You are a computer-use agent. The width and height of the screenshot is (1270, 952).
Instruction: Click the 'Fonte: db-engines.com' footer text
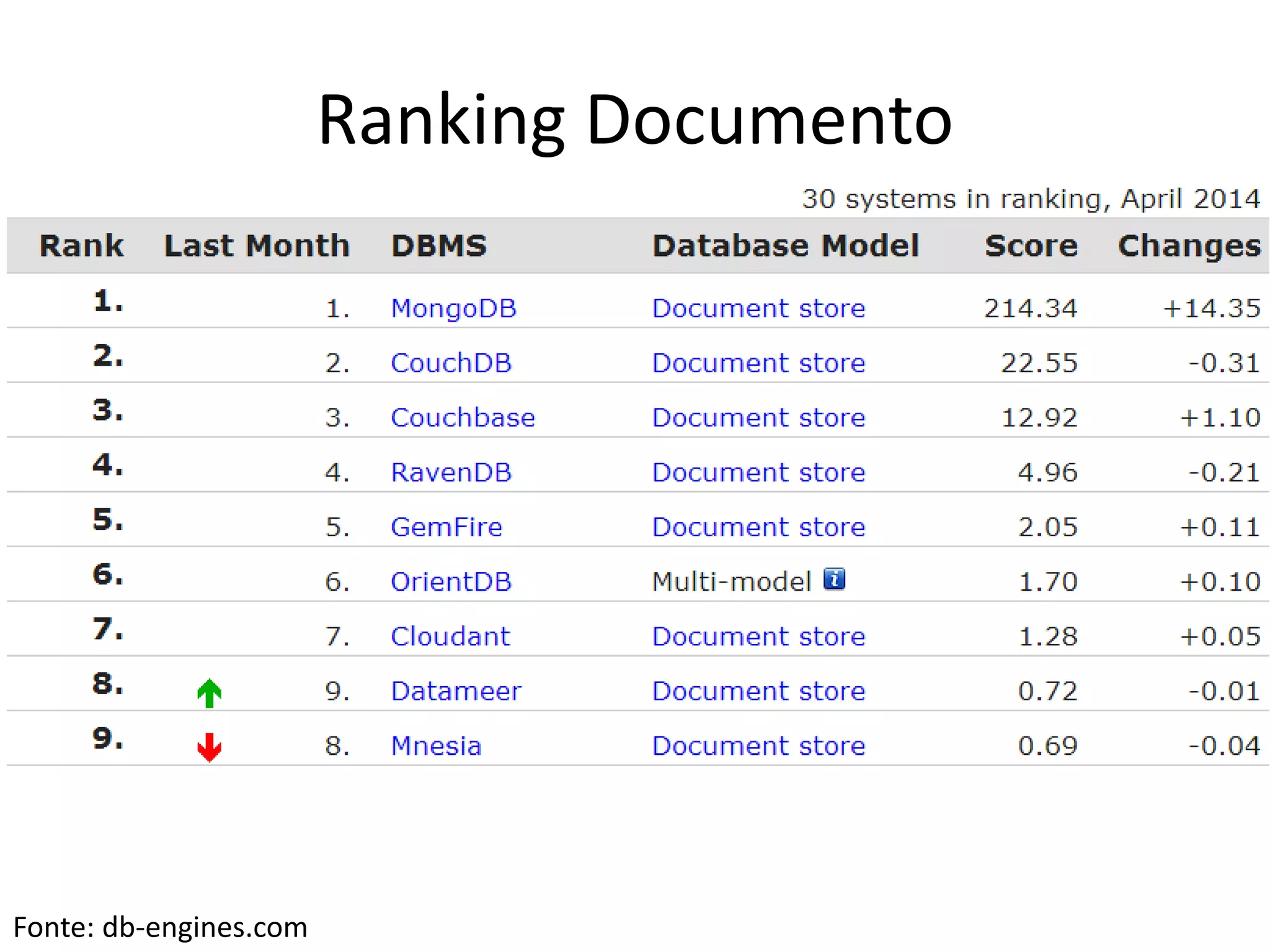coord(161,928)
